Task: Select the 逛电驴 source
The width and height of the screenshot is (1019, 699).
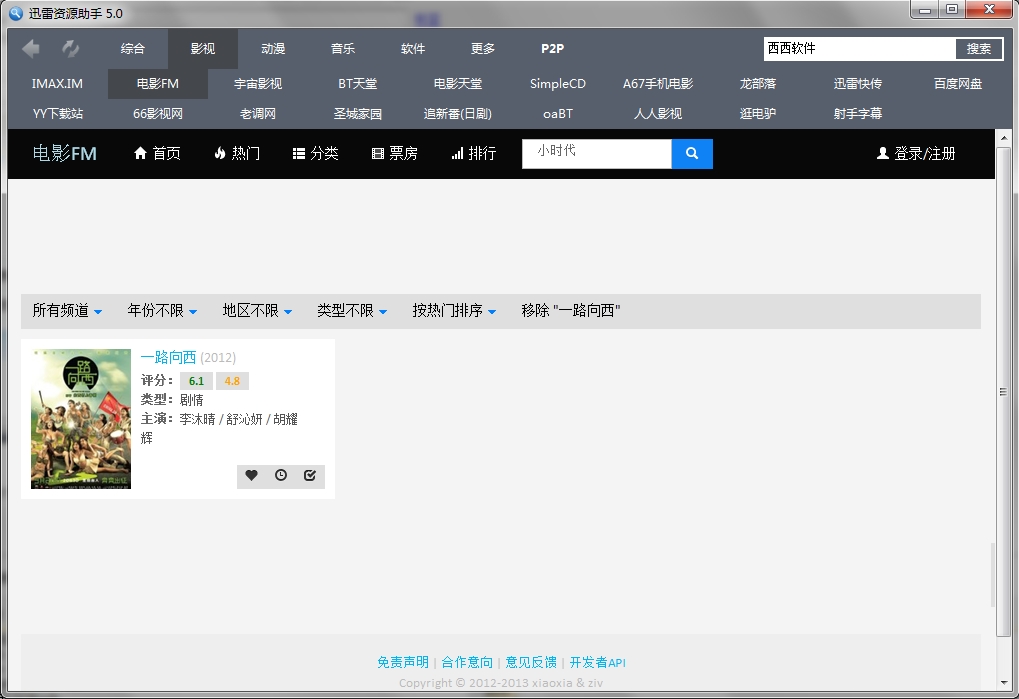Action: (758, 114)
